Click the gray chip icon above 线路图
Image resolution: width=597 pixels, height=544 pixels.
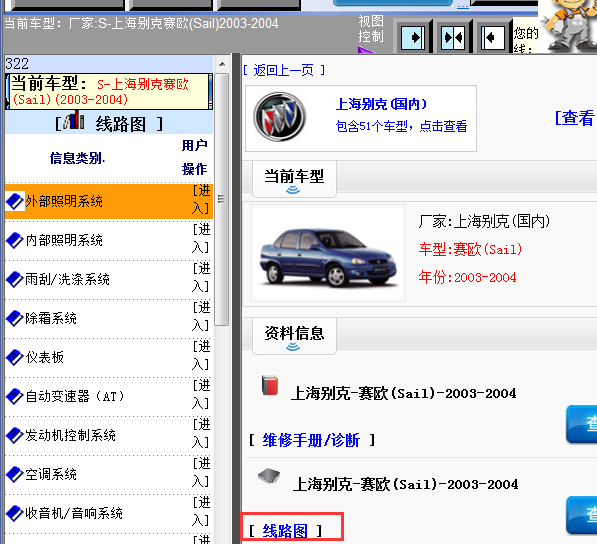[x=269, y=476]
